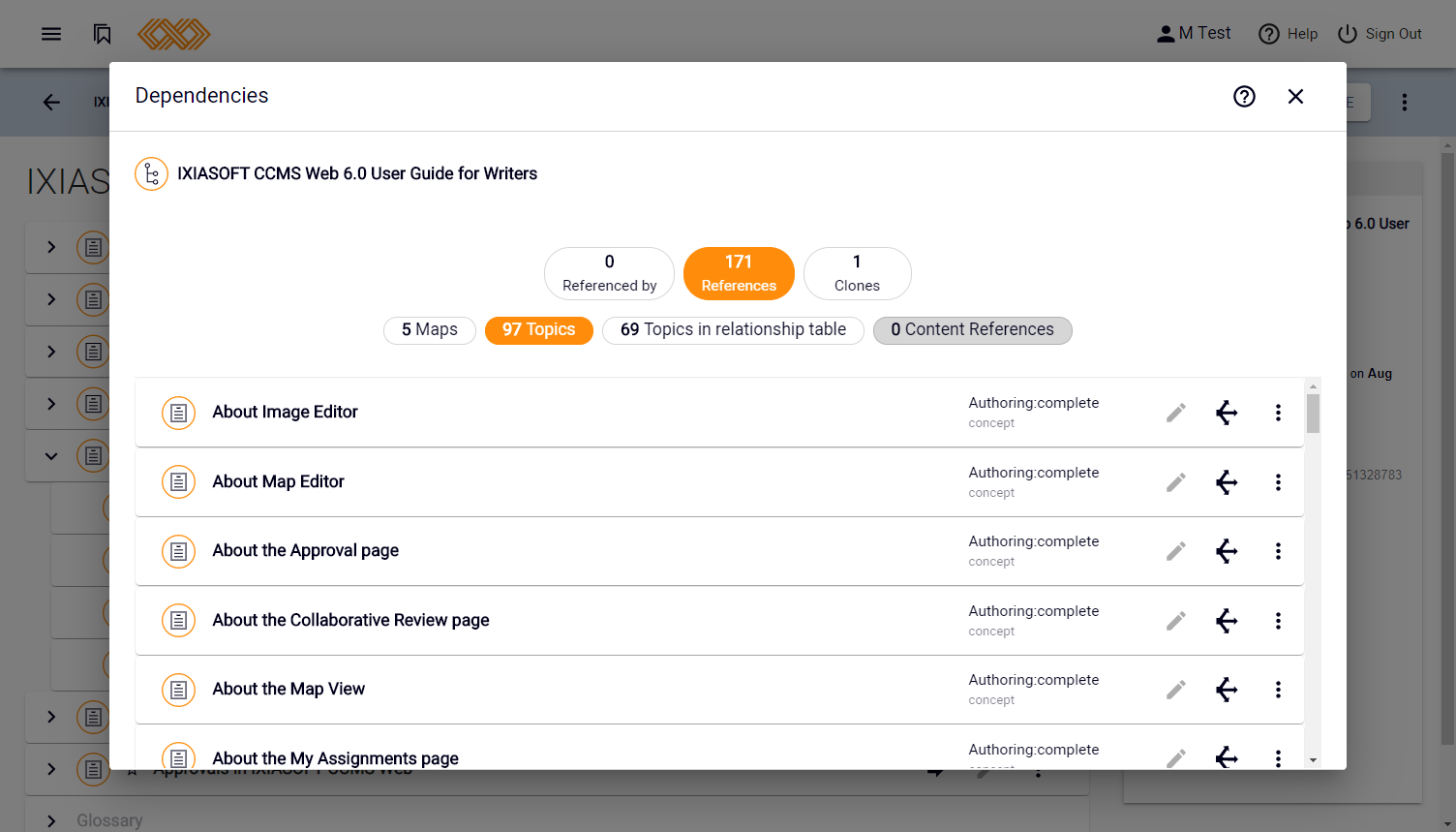Image resolution: width=1456 pixels, height=832 pixels.
Task: Select the Glossary entry in map tree
Action: point(109,820)
